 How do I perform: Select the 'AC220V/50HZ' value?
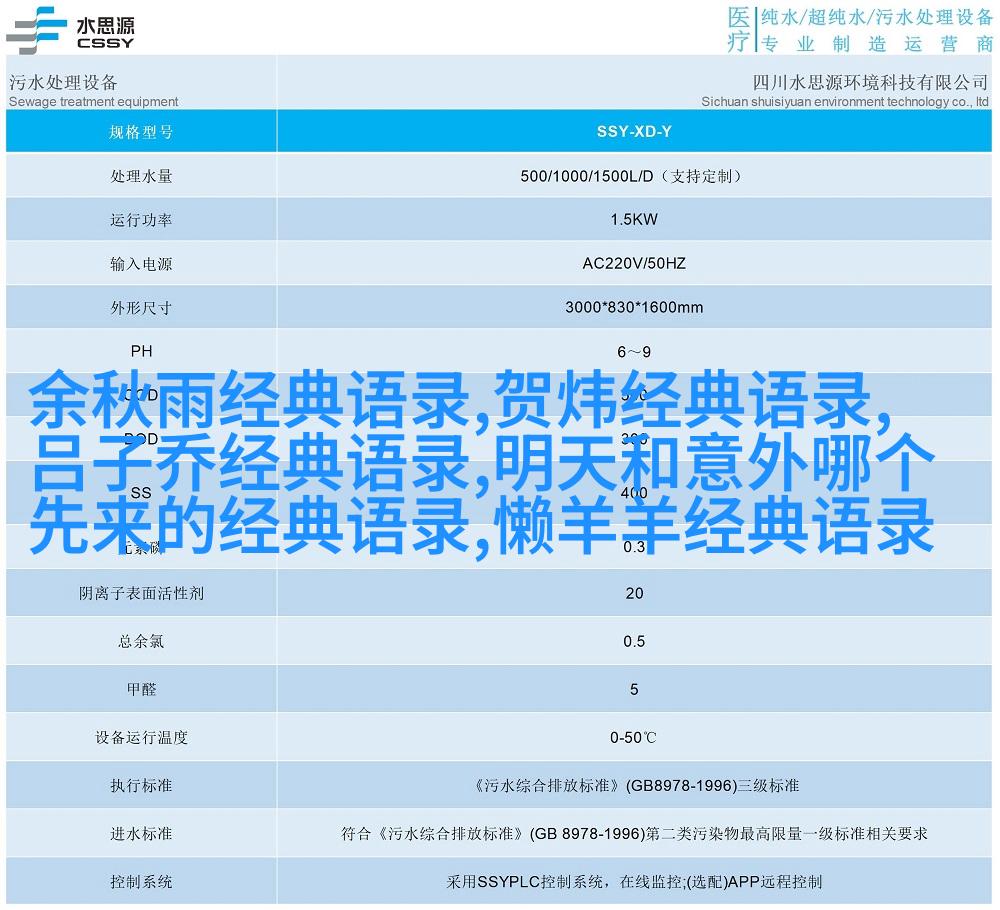634,263
